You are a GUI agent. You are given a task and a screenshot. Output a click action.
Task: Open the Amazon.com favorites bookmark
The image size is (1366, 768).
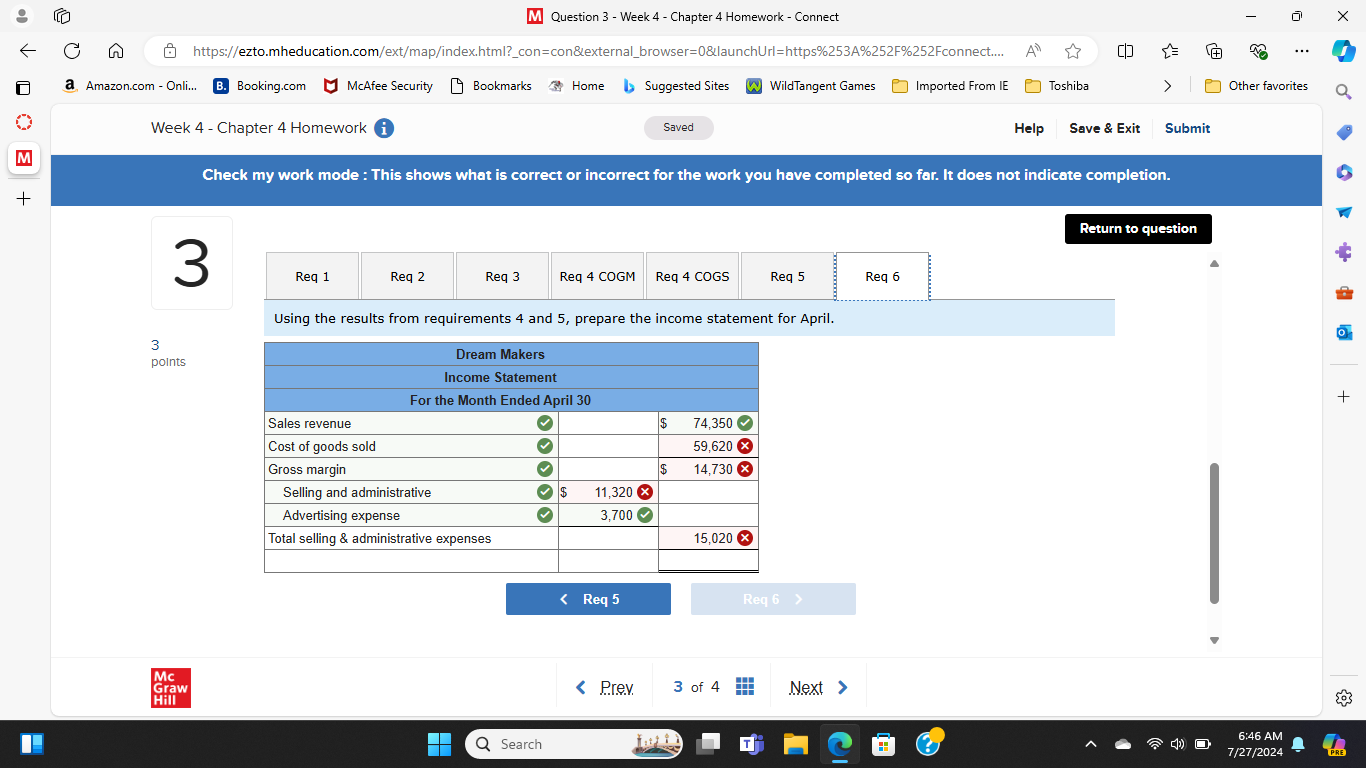click(x=130, y=86)
